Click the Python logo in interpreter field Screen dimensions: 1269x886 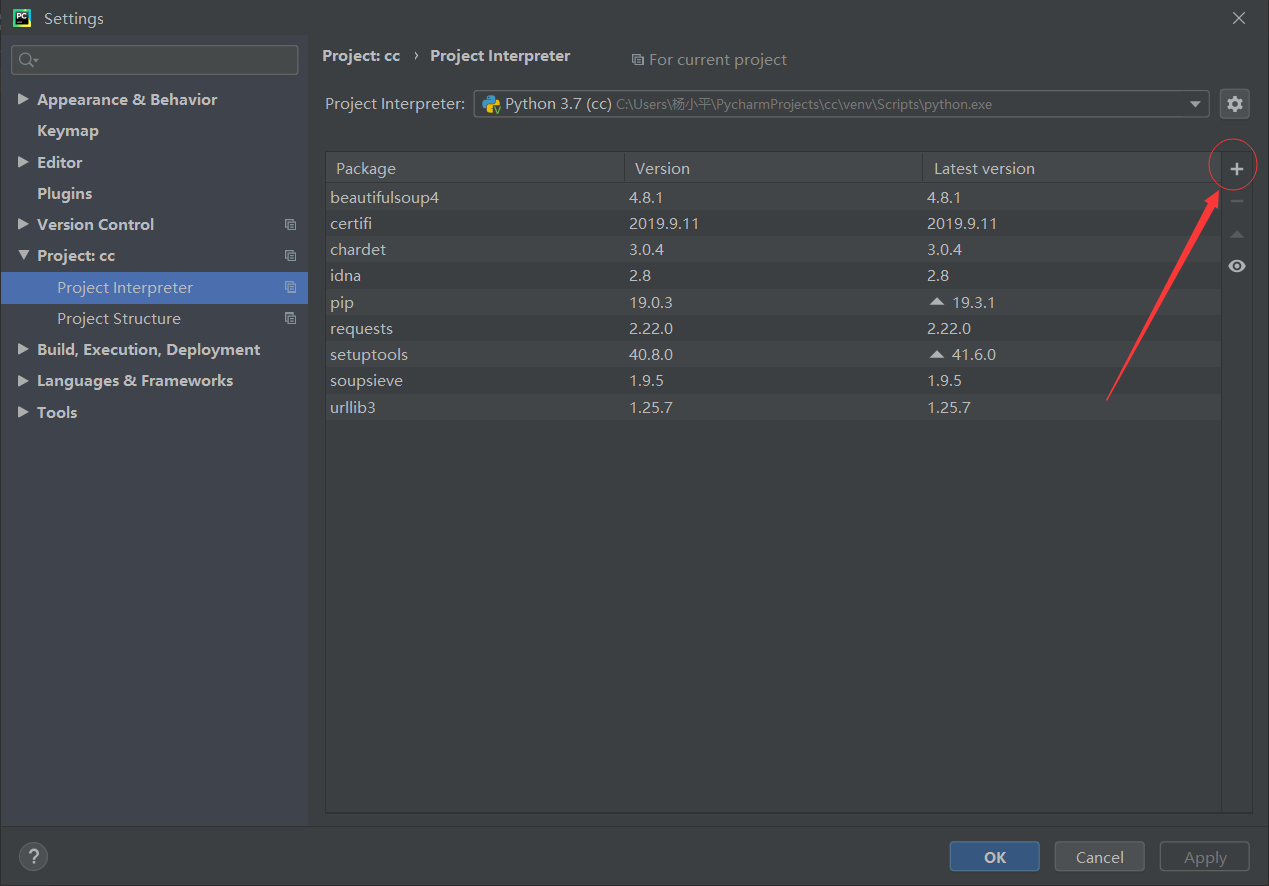(491, 104)
